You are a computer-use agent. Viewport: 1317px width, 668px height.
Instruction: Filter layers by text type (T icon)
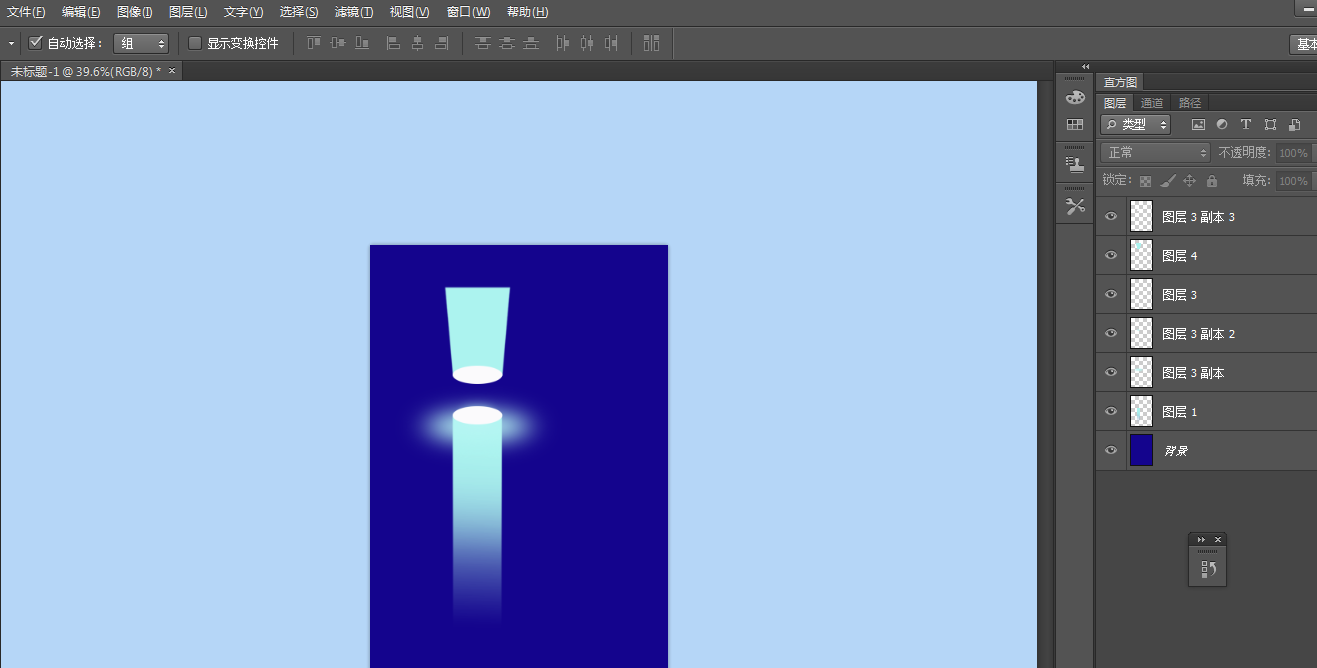[x=1246, y=125]
